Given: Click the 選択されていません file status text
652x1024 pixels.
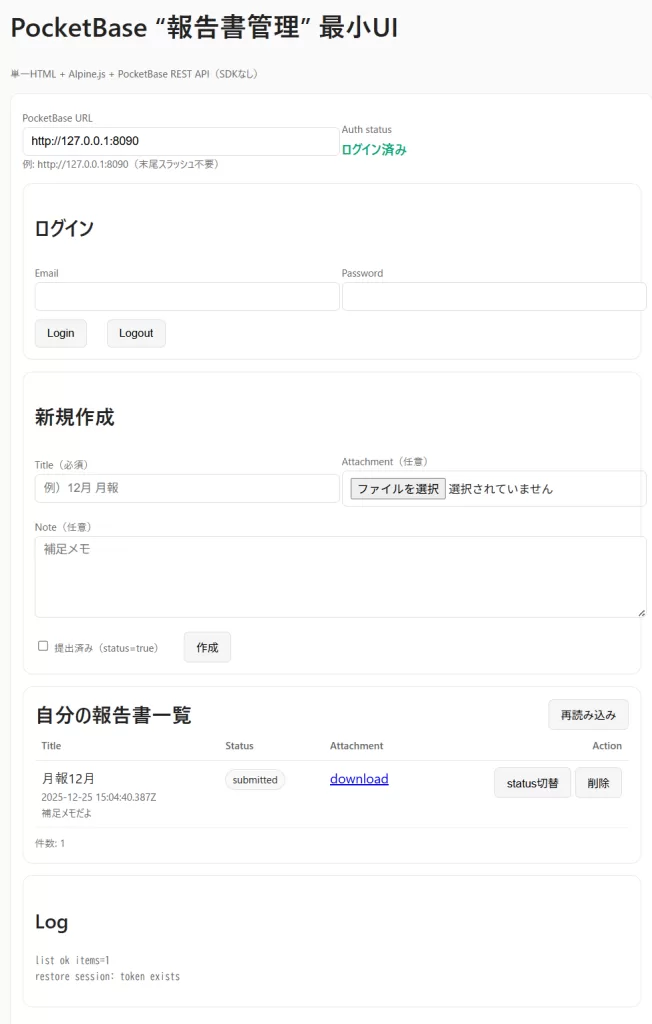Looking at the screenshot, I should click(x=500, y=488).
